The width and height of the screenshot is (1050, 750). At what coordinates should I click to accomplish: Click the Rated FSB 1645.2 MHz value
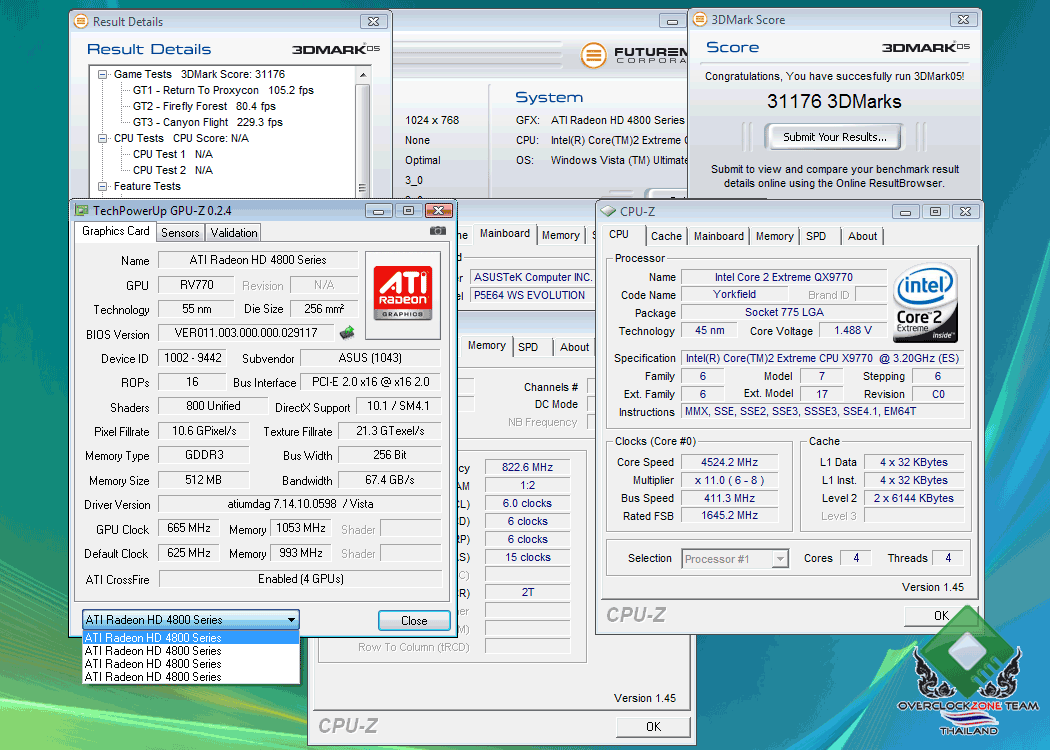point(729,516)
